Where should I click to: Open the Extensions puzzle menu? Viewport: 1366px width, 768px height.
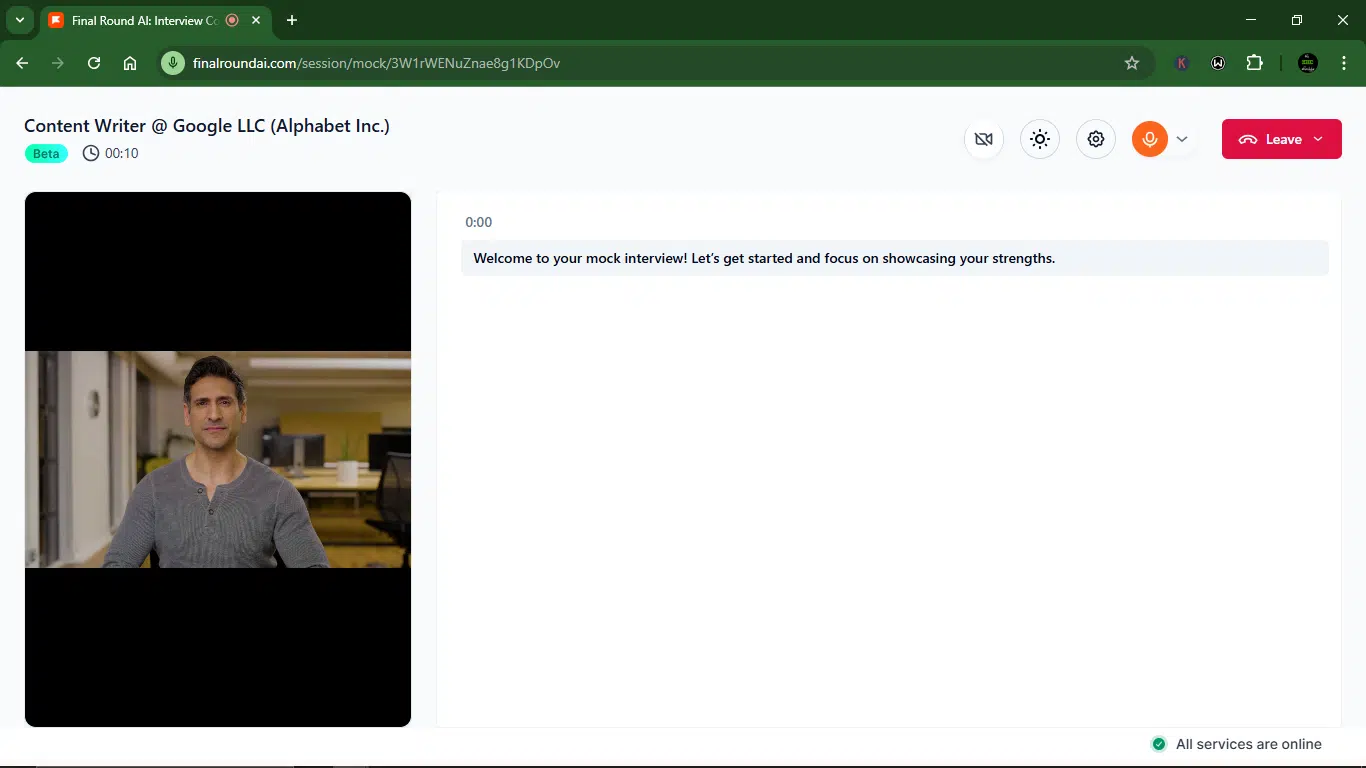[1254, 63]
